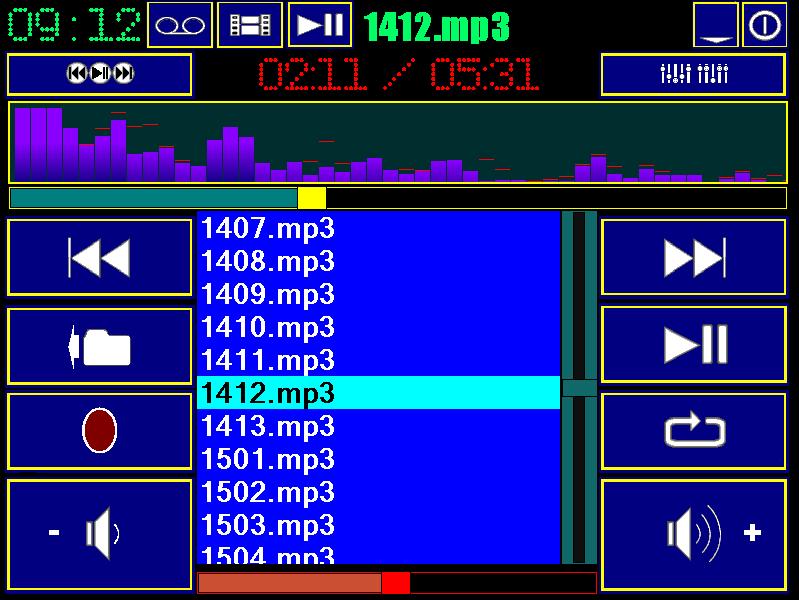
Task: Open the equalizer sliders panel
Action: point(693,74)
